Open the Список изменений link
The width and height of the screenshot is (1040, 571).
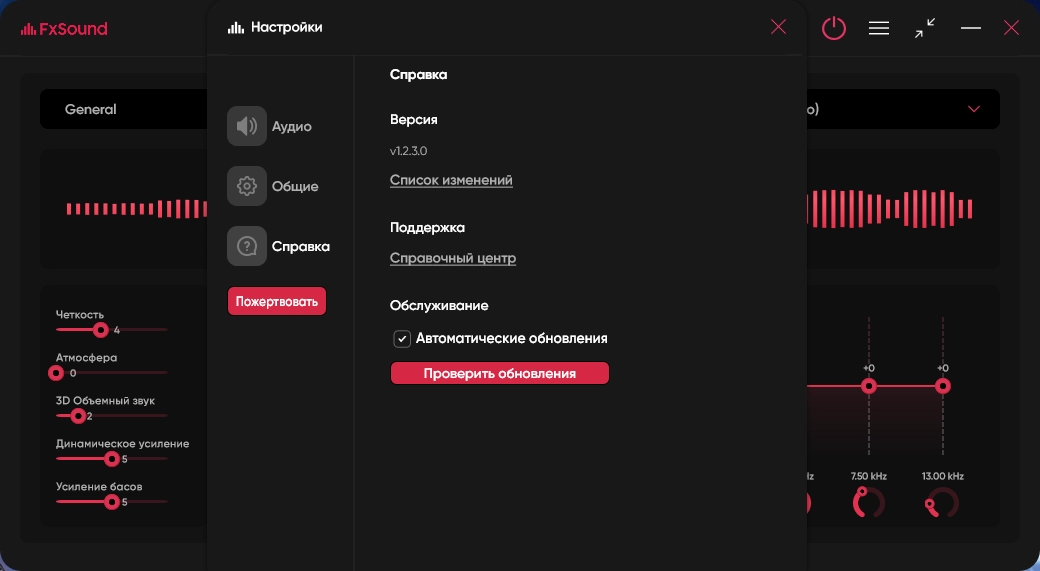pyautogui.click(x=451, y=180)
